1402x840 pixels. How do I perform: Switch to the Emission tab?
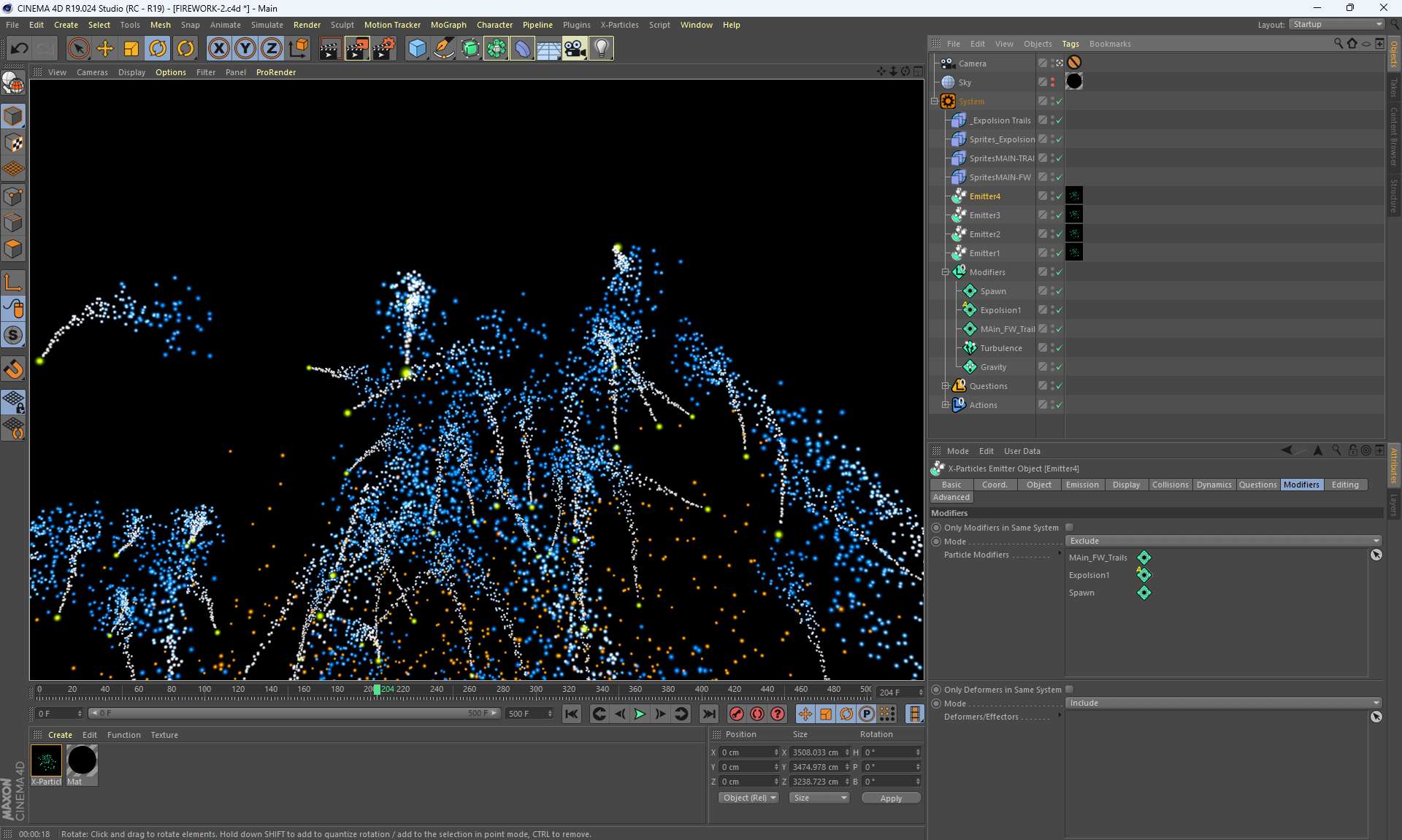(x=1081, y=485)
